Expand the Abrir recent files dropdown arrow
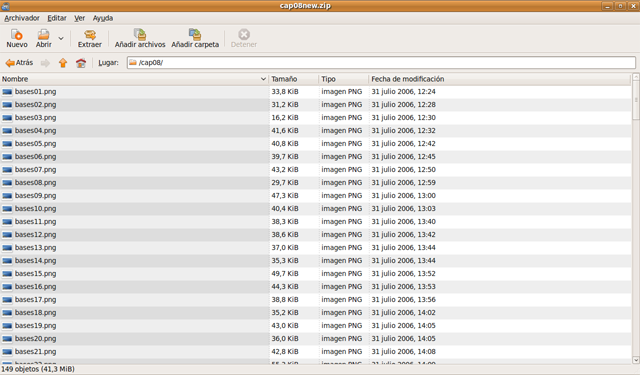Image resolution: width=640 pixels, height=375 pixels. [61, 38]
